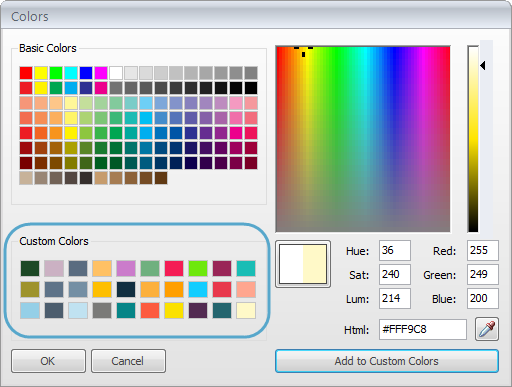
Task: Select dark purple custom color in third row
Action: click(x=198, y=310)
